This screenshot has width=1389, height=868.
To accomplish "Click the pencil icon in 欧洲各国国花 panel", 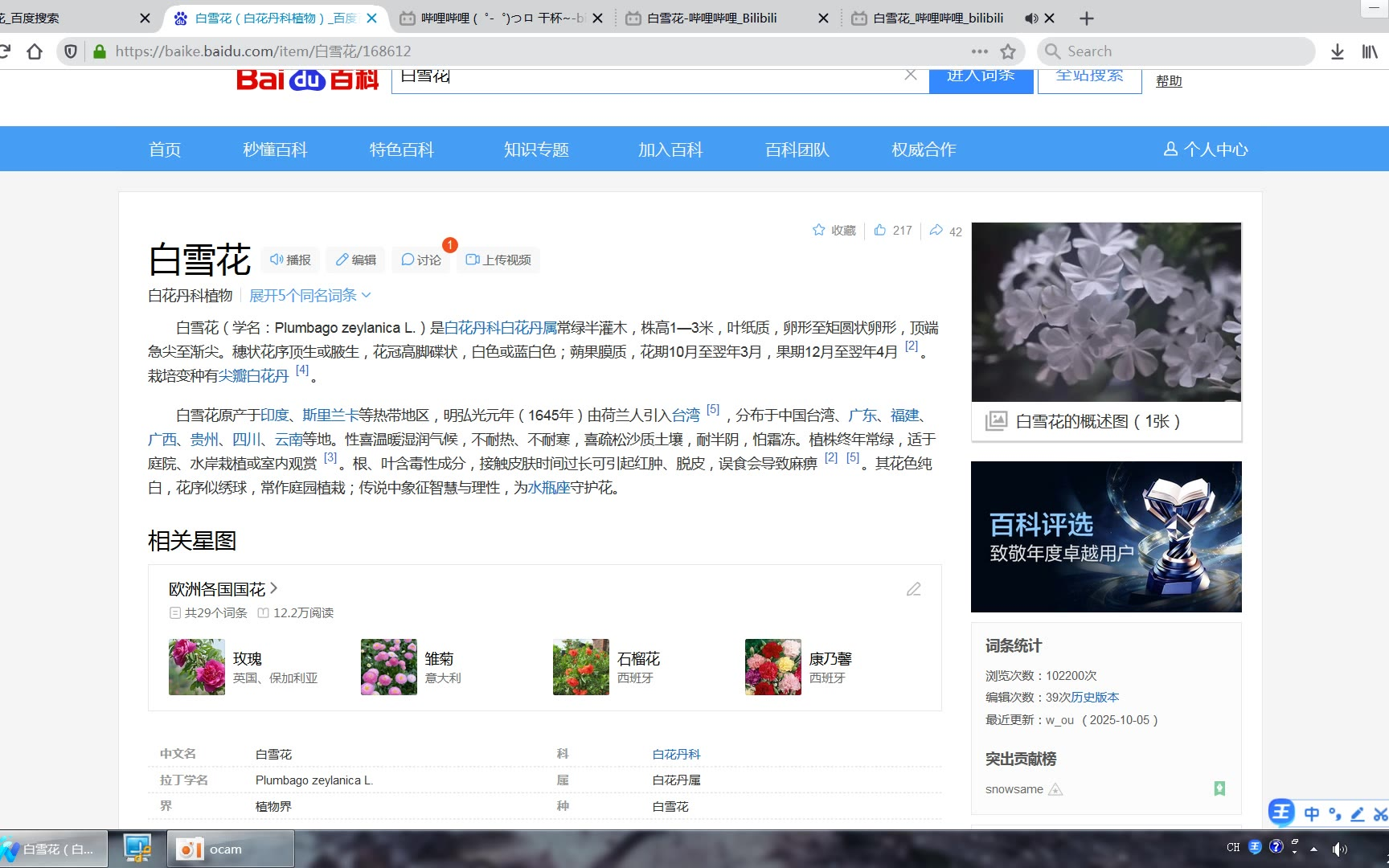I will point(914,589).
